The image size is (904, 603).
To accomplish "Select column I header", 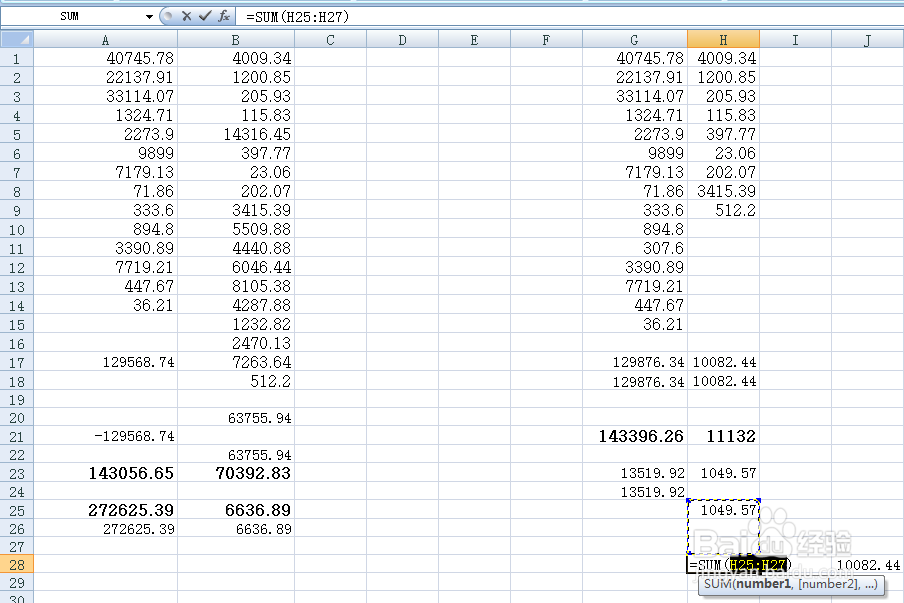I will pyautogui.click(x=796, y=40).
